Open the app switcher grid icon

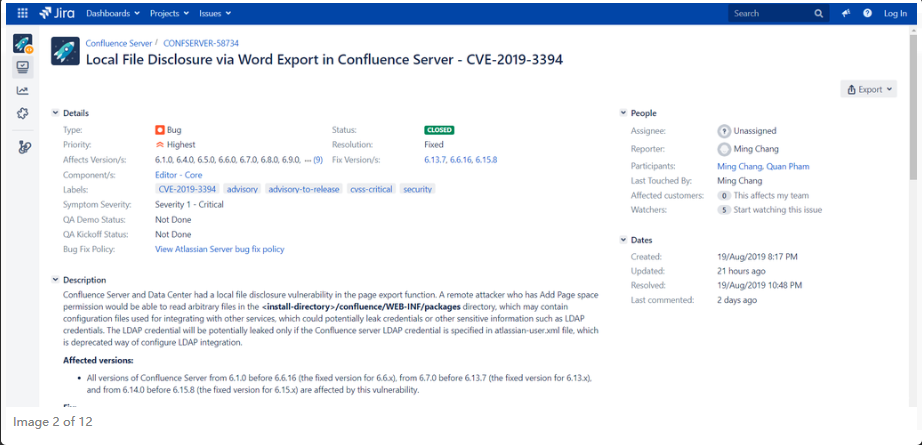[x=22, y=13]
